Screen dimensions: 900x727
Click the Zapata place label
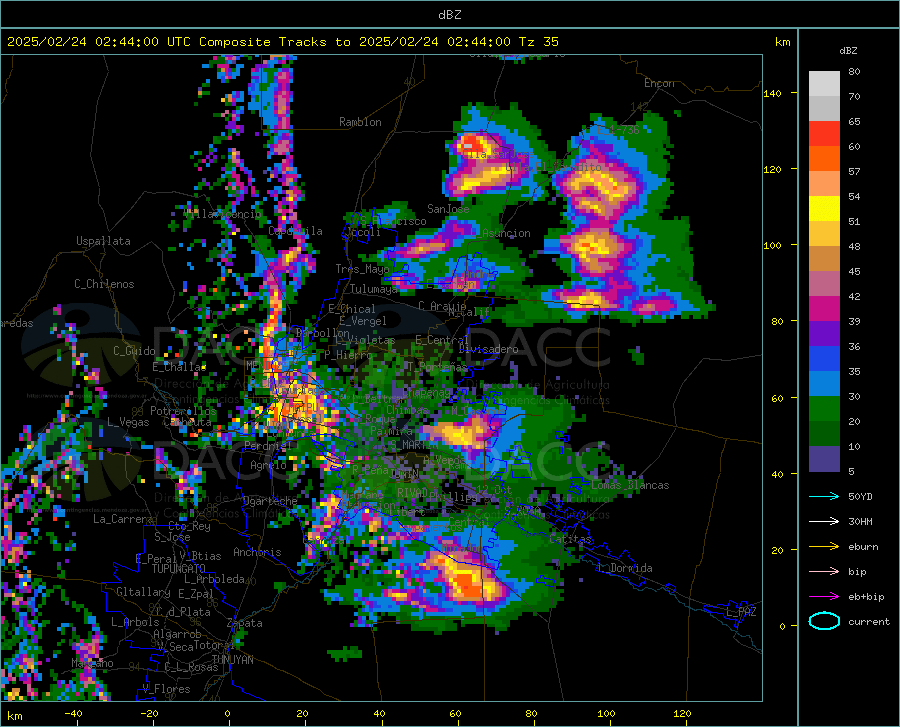[245, 623]
